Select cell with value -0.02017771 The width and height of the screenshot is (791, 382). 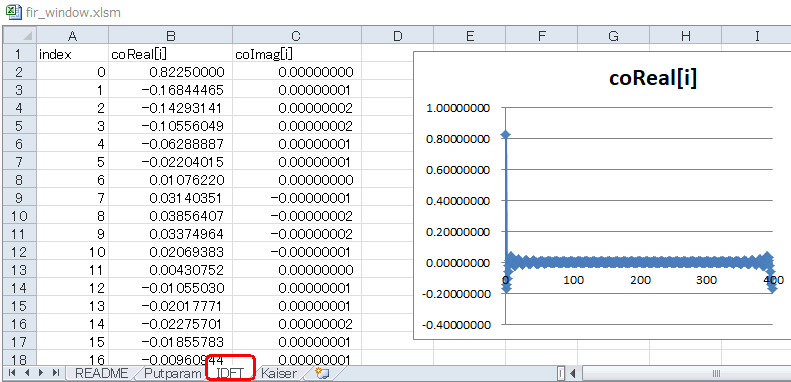pyautogui.click(x=171, y=306)
